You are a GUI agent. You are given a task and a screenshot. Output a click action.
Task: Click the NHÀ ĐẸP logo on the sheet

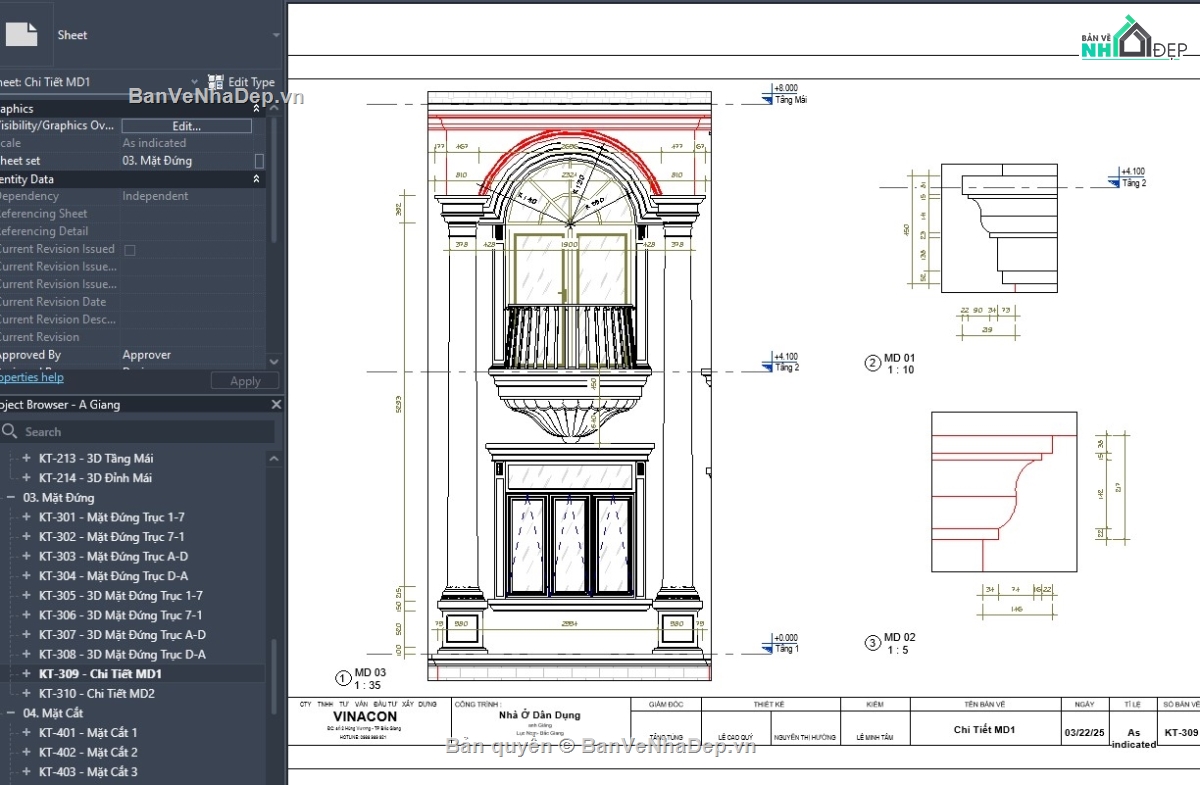click(x=1136, y=39)
